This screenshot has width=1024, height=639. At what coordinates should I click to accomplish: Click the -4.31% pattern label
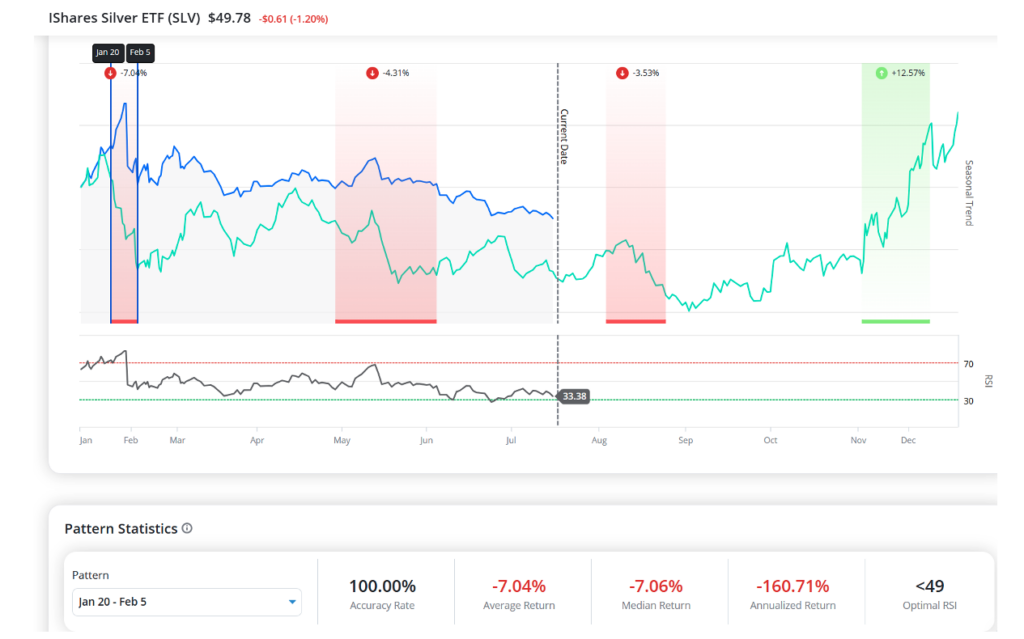pyautogui.click(x=396, y=73)
